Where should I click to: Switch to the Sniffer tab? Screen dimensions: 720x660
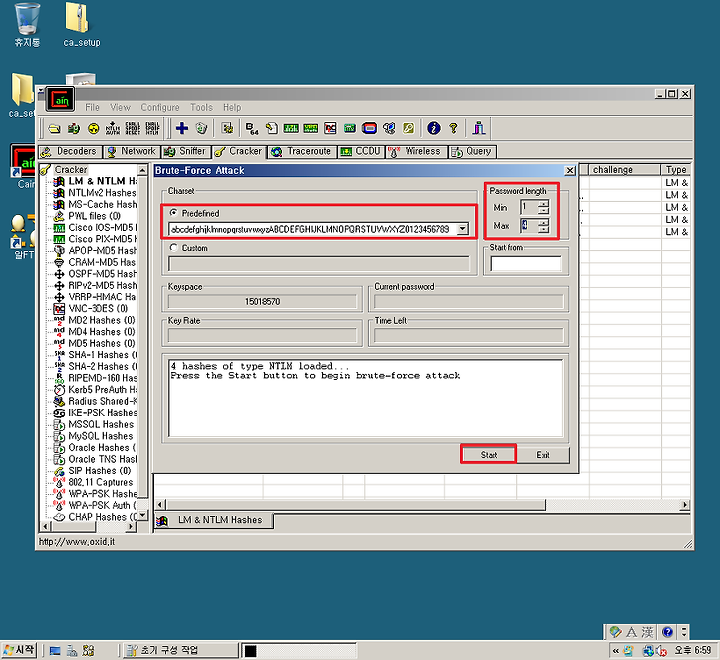click(186, 151)
